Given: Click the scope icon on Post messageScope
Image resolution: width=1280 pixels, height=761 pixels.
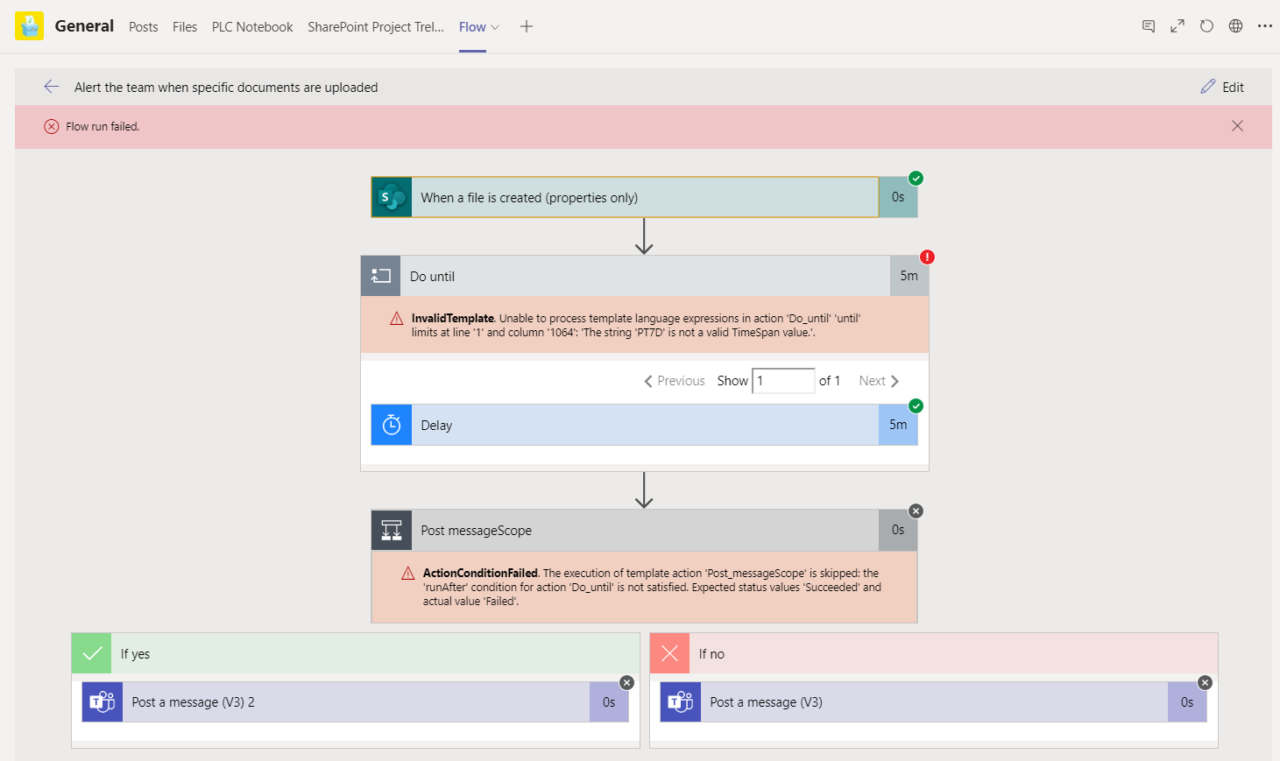Looking at the screenshot, I should tap(391, 529).
